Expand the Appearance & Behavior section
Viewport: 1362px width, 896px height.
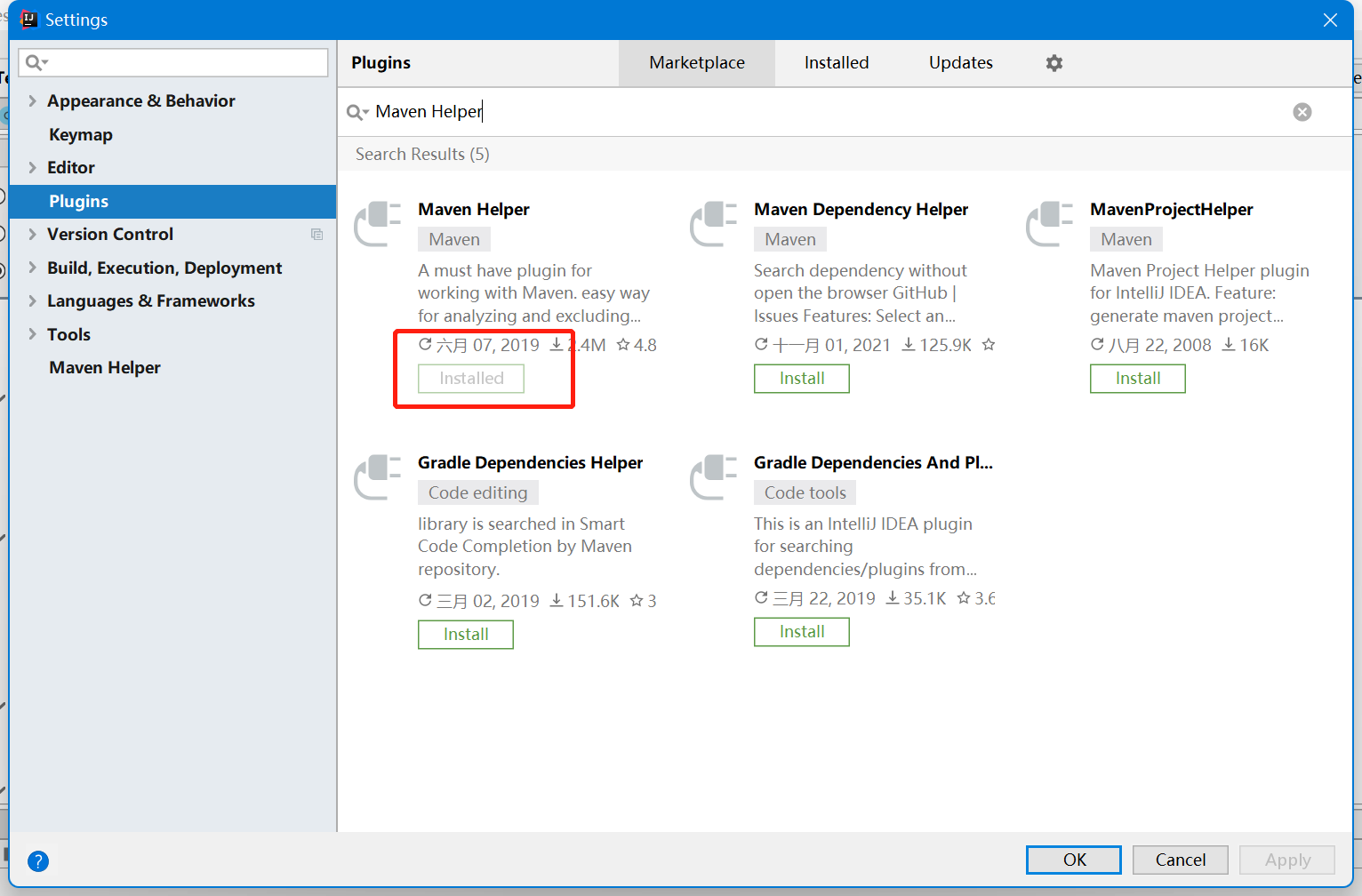[32, 101]
